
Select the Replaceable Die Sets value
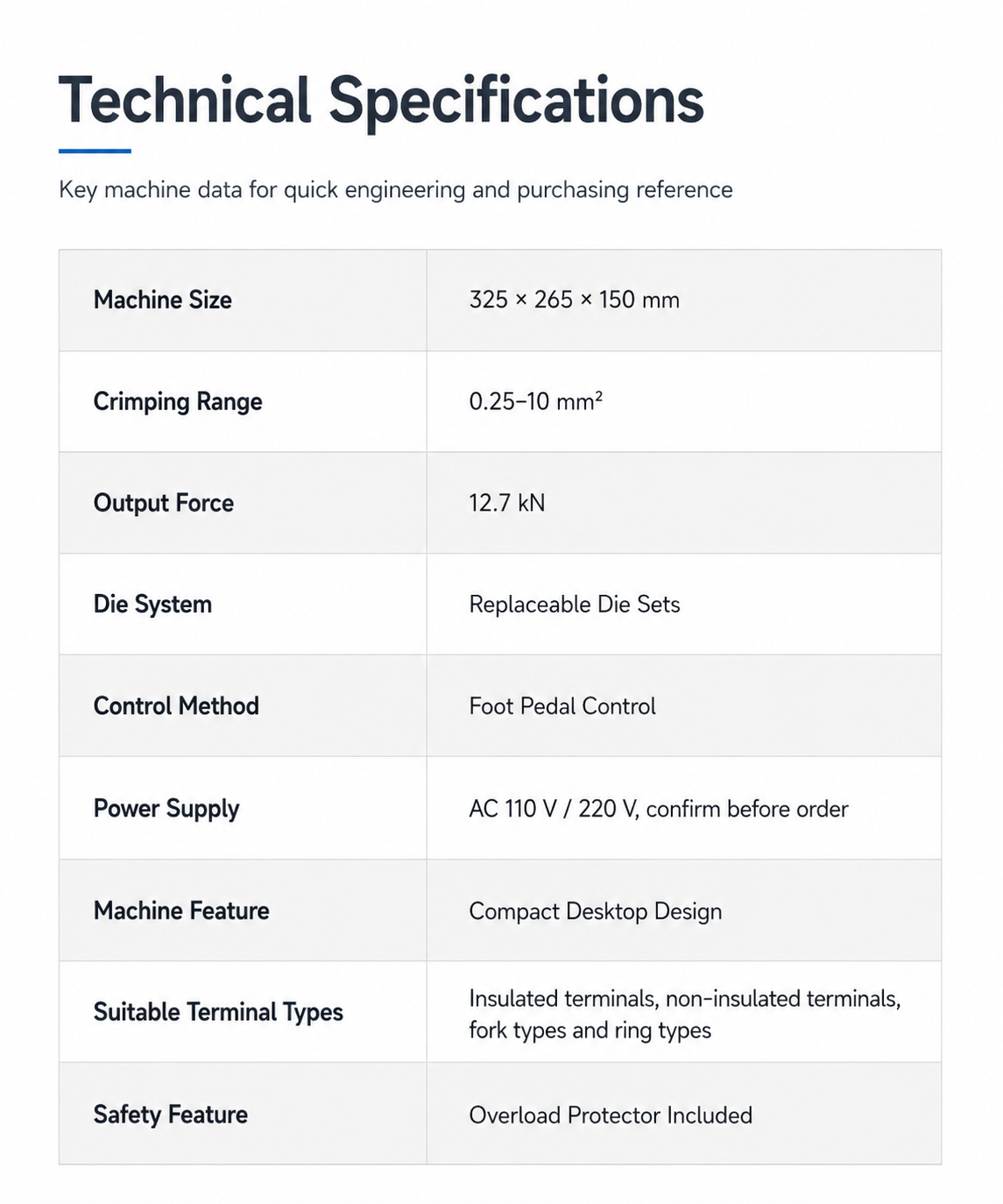coord(575,605)
